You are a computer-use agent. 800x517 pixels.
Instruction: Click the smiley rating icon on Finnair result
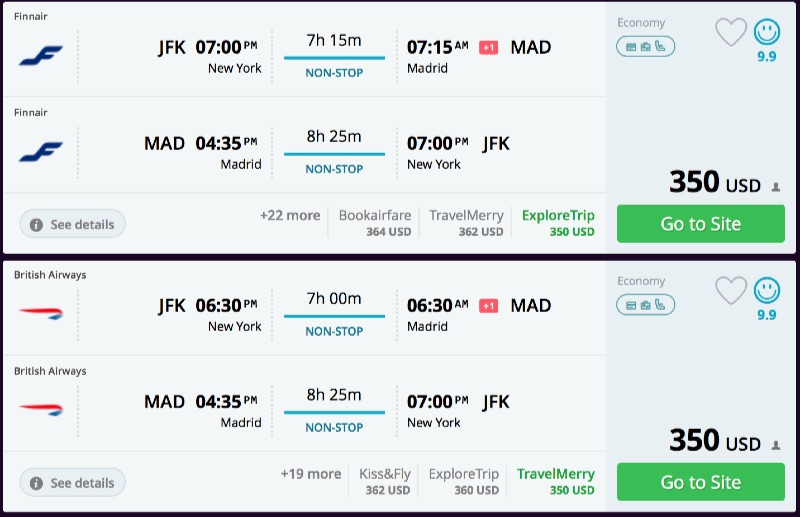click(767, 33)
